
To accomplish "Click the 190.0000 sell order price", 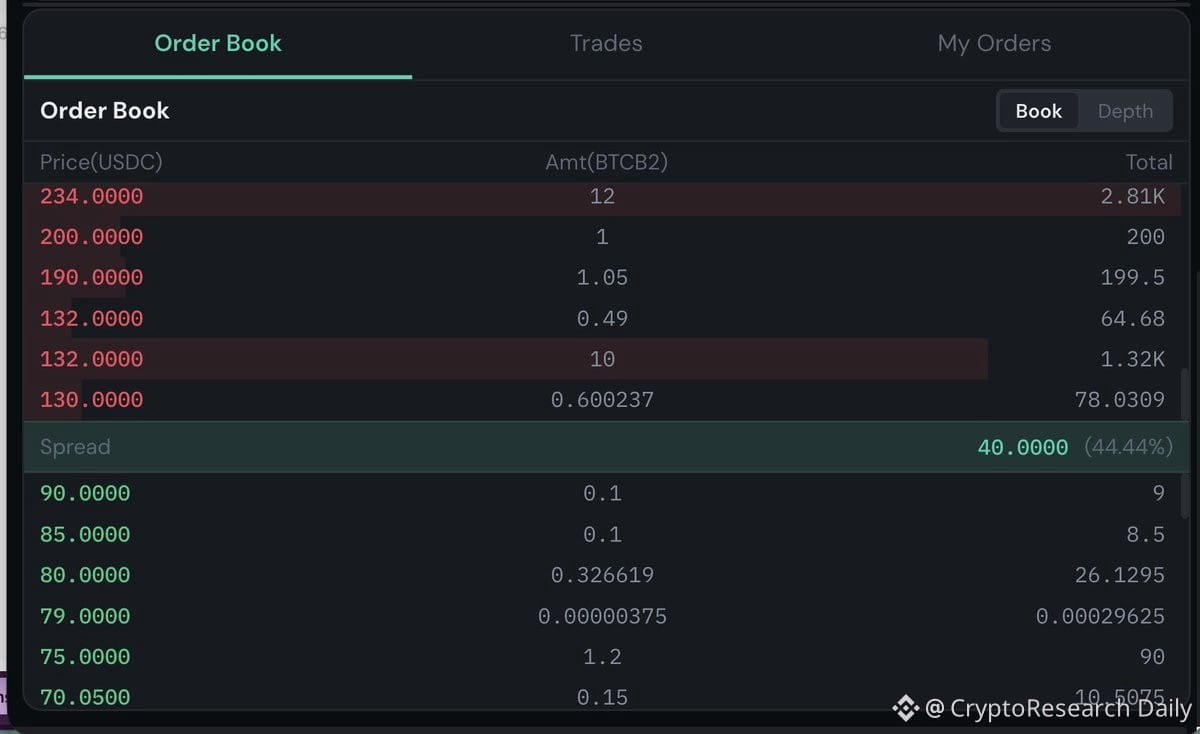I will 91,278.
